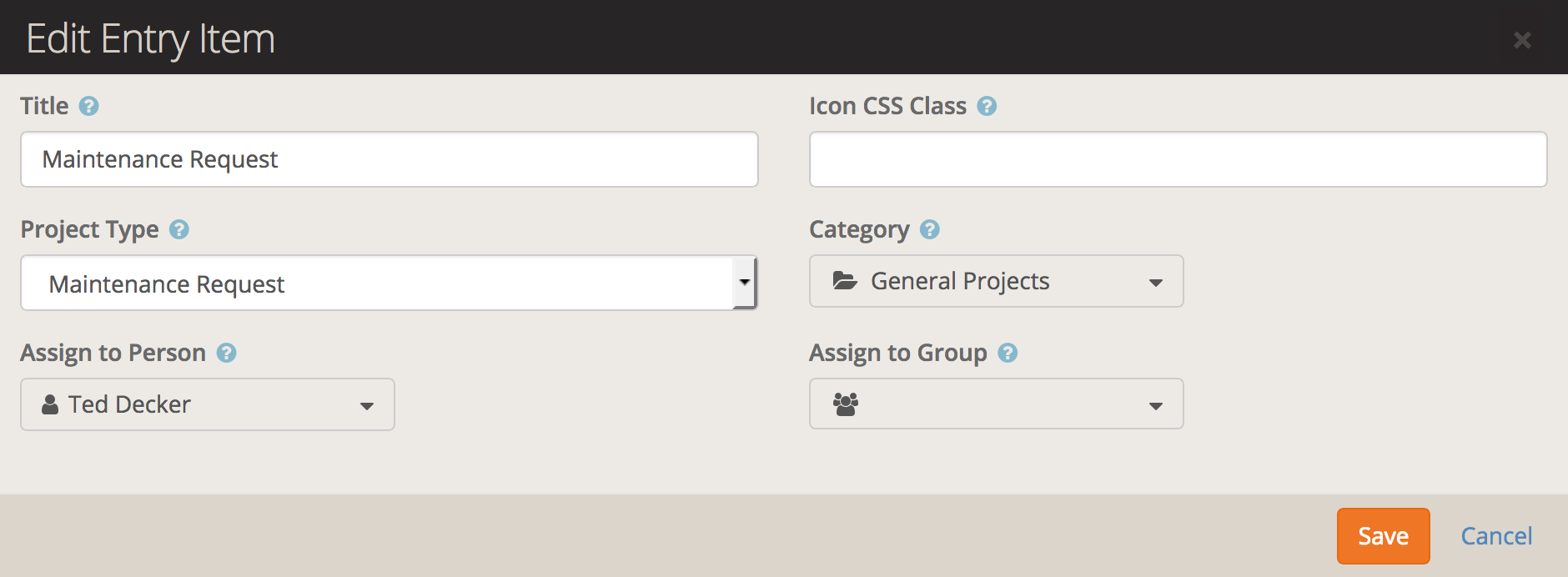Click the group icon in Assign to Group

pyautogui.click(x=845, y=404)
